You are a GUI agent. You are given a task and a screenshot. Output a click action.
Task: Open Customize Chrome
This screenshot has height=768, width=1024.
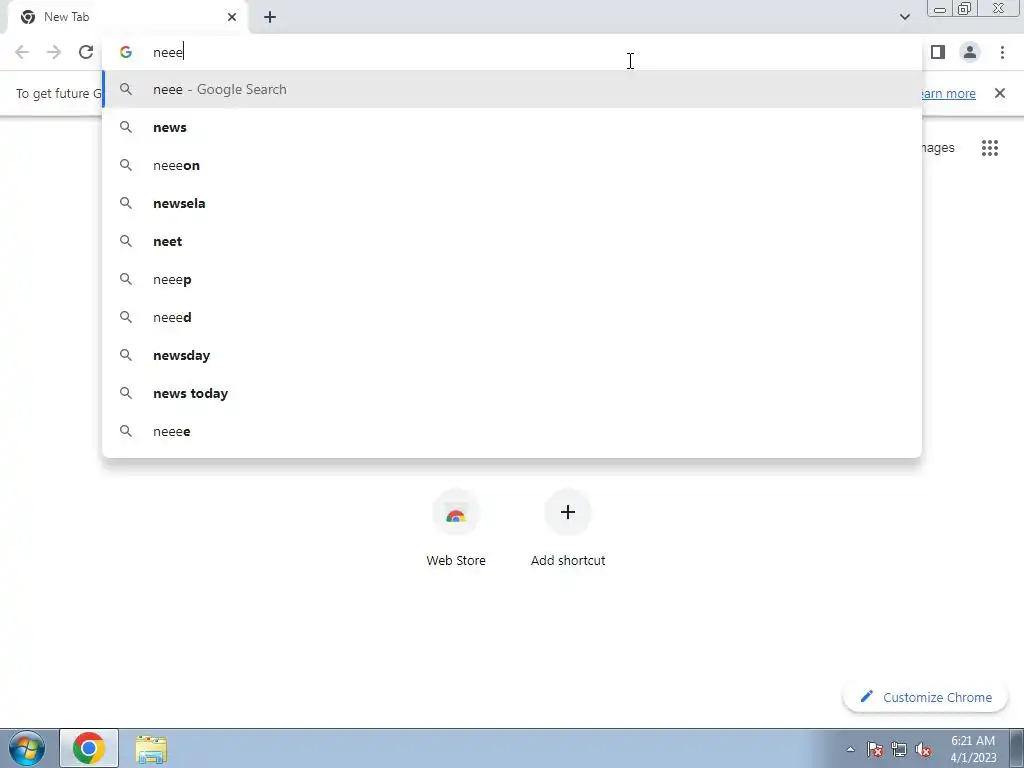(x=925, y=697)
